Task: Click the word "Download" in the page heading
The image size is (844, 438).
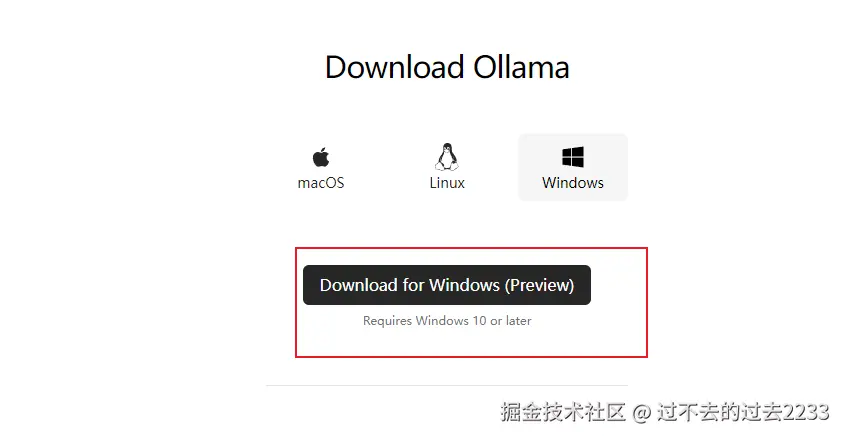Action: pyautogui.click(x=395, y=67)
